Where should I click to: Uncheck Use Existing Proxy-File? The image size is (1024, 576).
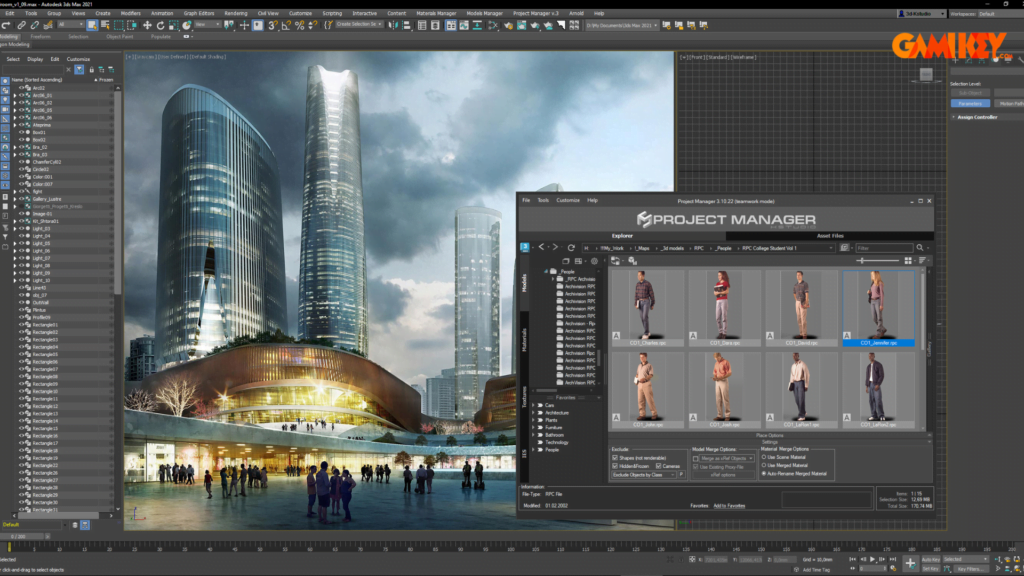[x=696, y=466]
